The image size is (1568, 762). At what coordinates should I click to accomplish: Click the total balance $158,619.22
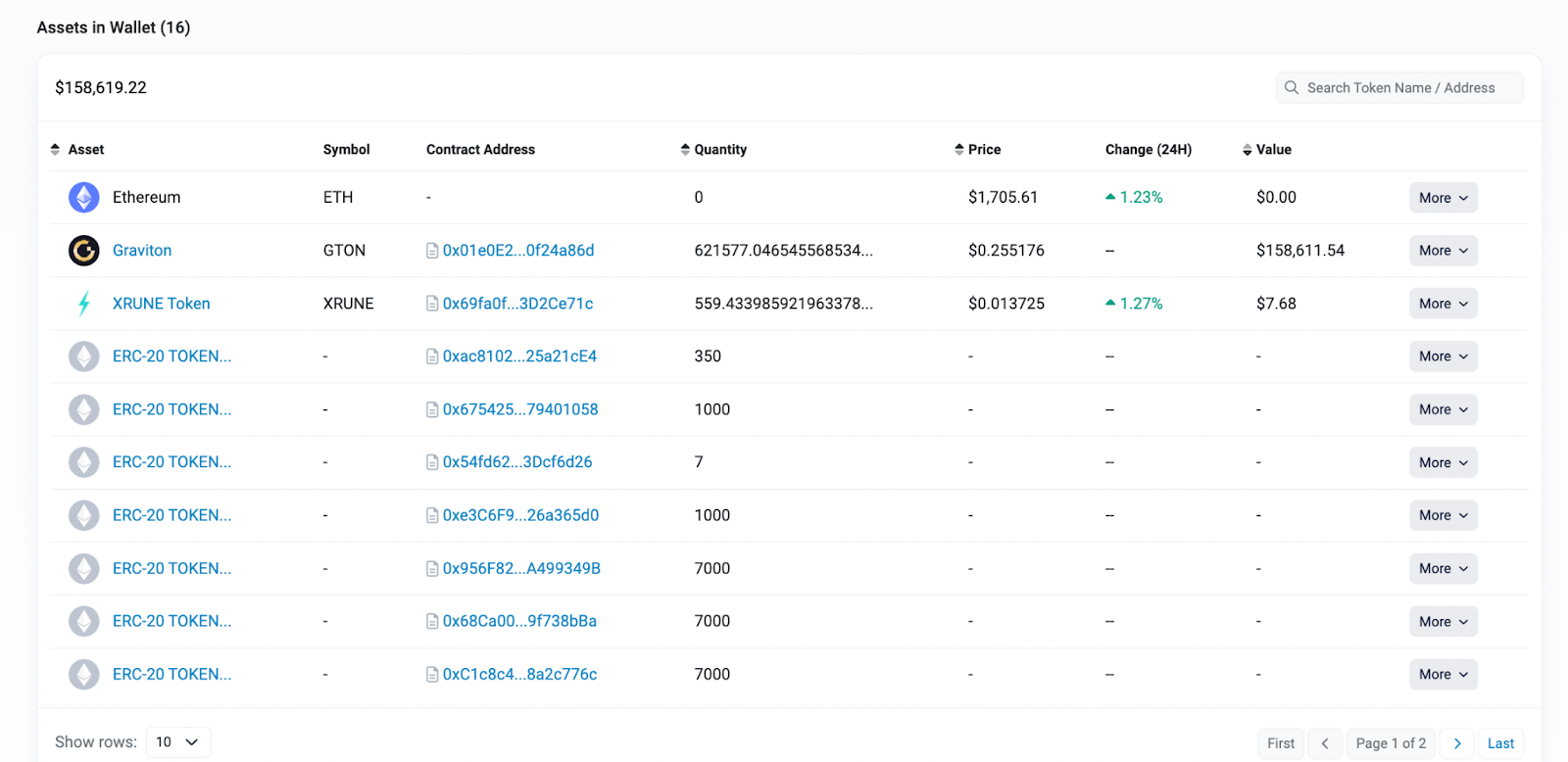(x=101, y=88)
